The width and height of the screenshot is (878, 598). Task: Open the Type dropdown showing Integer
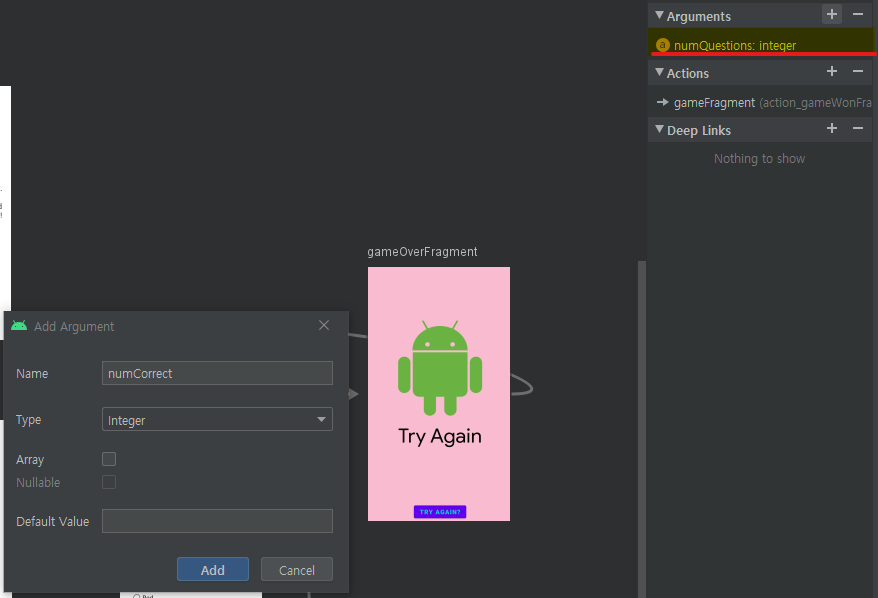(217, 419)
